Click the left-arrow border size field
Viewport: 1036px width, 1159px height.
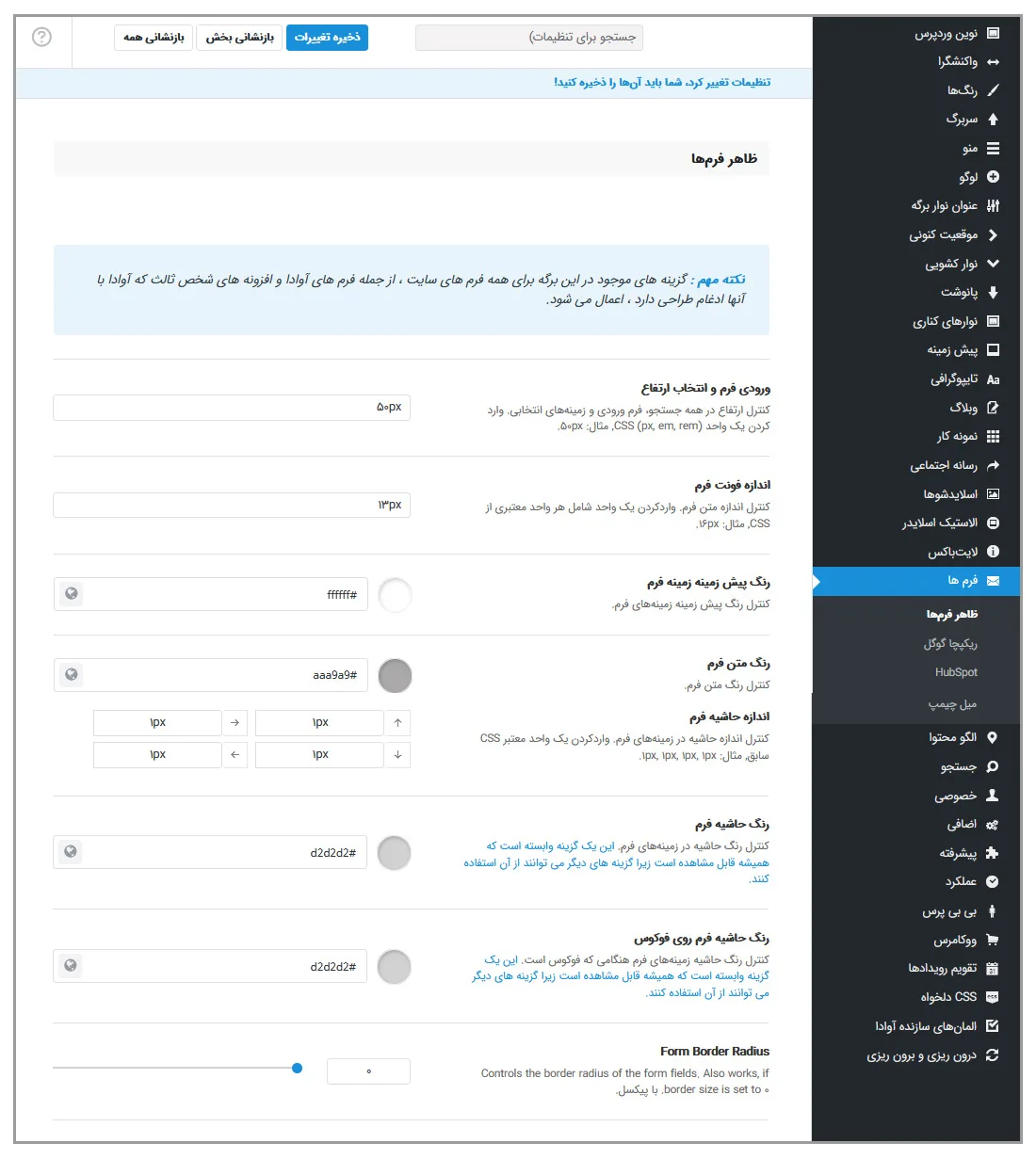click(x=157, y=755)
